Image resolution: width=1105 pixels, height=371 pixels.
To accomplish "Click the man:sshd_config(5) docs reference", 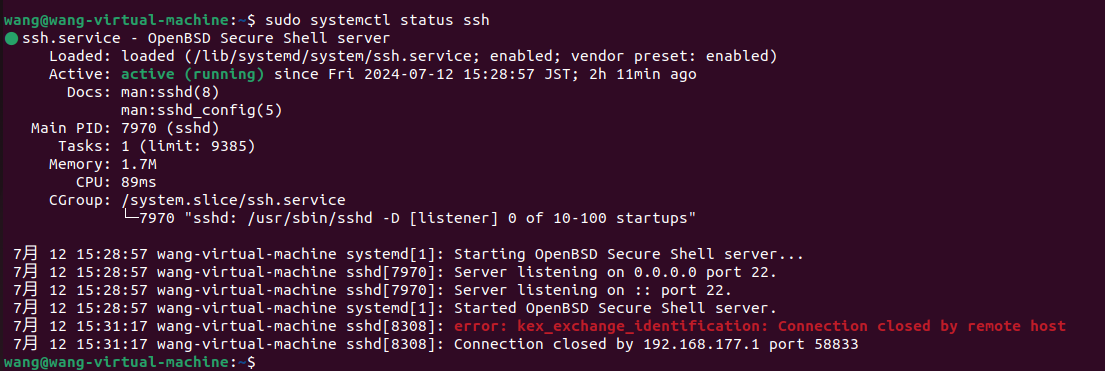I will pyautogui.click(x=202, y=111).
